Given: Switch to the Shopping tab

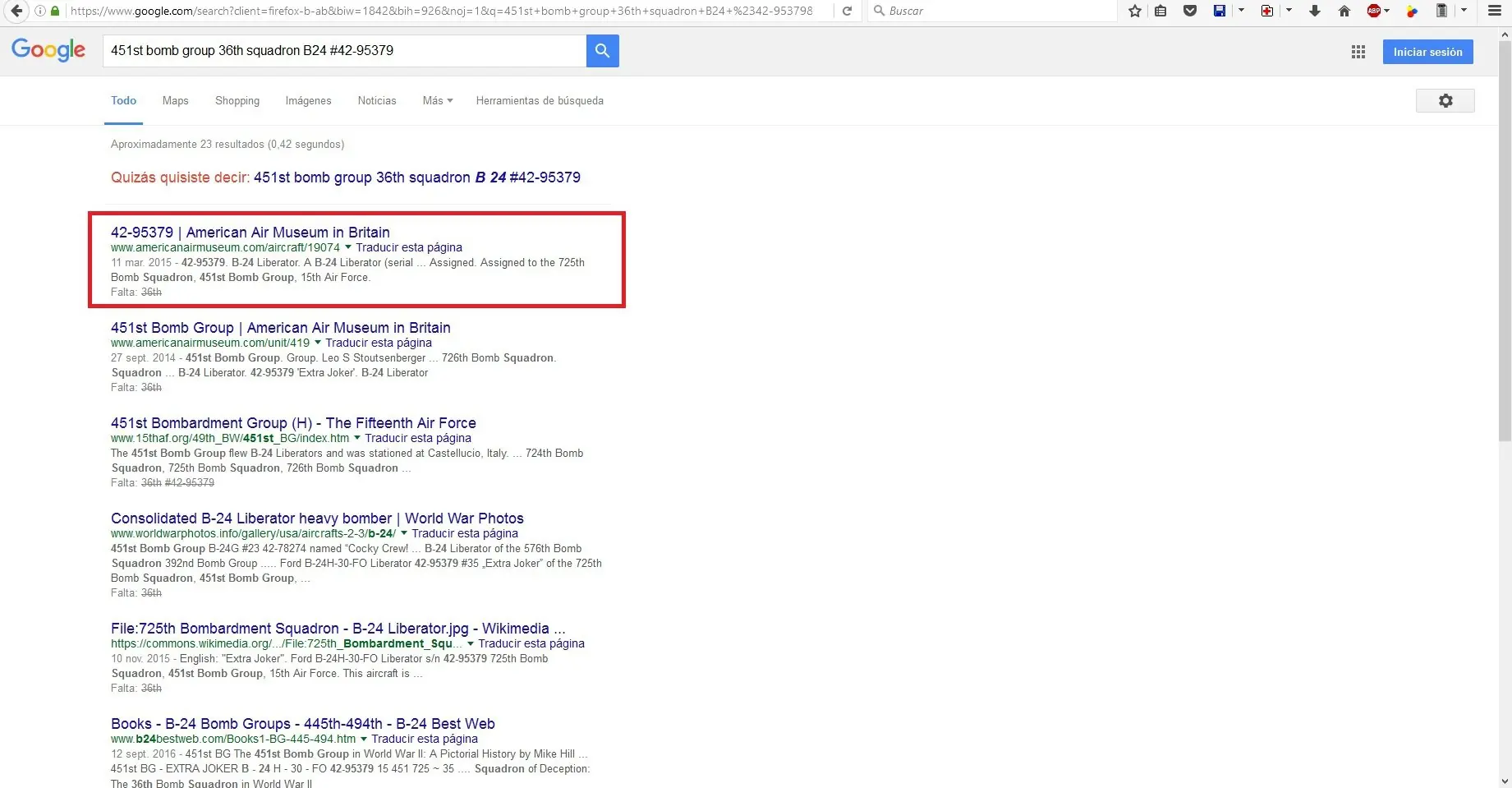Looking at the screenshot, I should point(237,100).
